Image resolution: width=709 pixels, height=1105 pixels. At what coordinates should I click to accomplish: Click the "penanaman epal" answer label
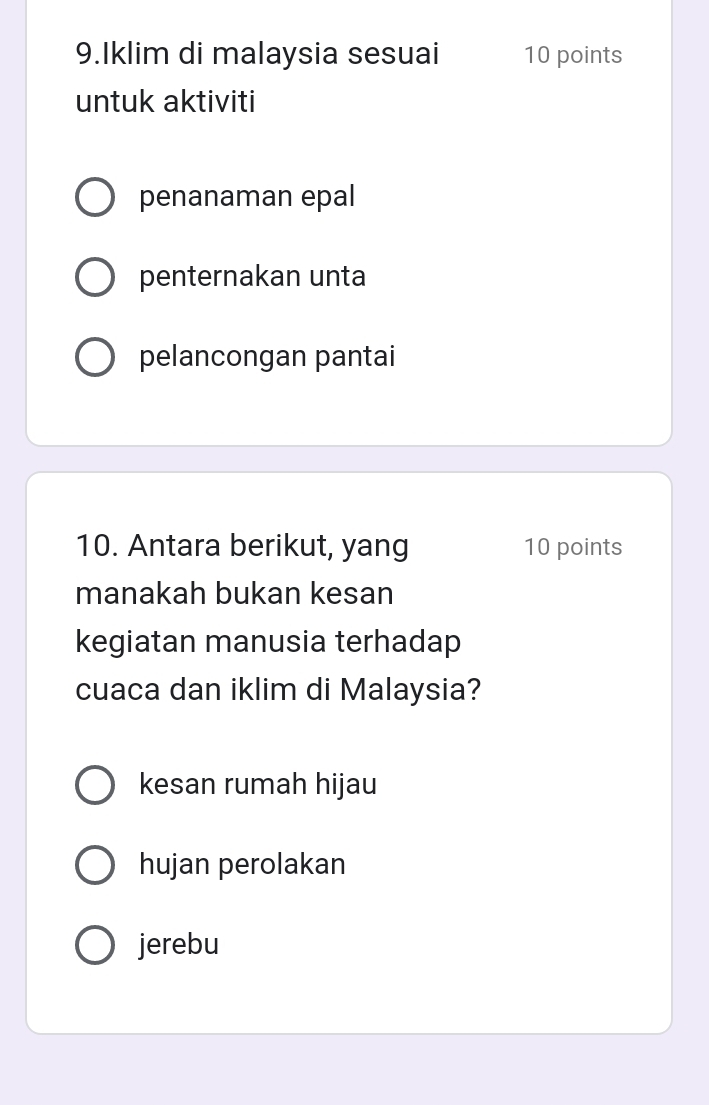247,197
